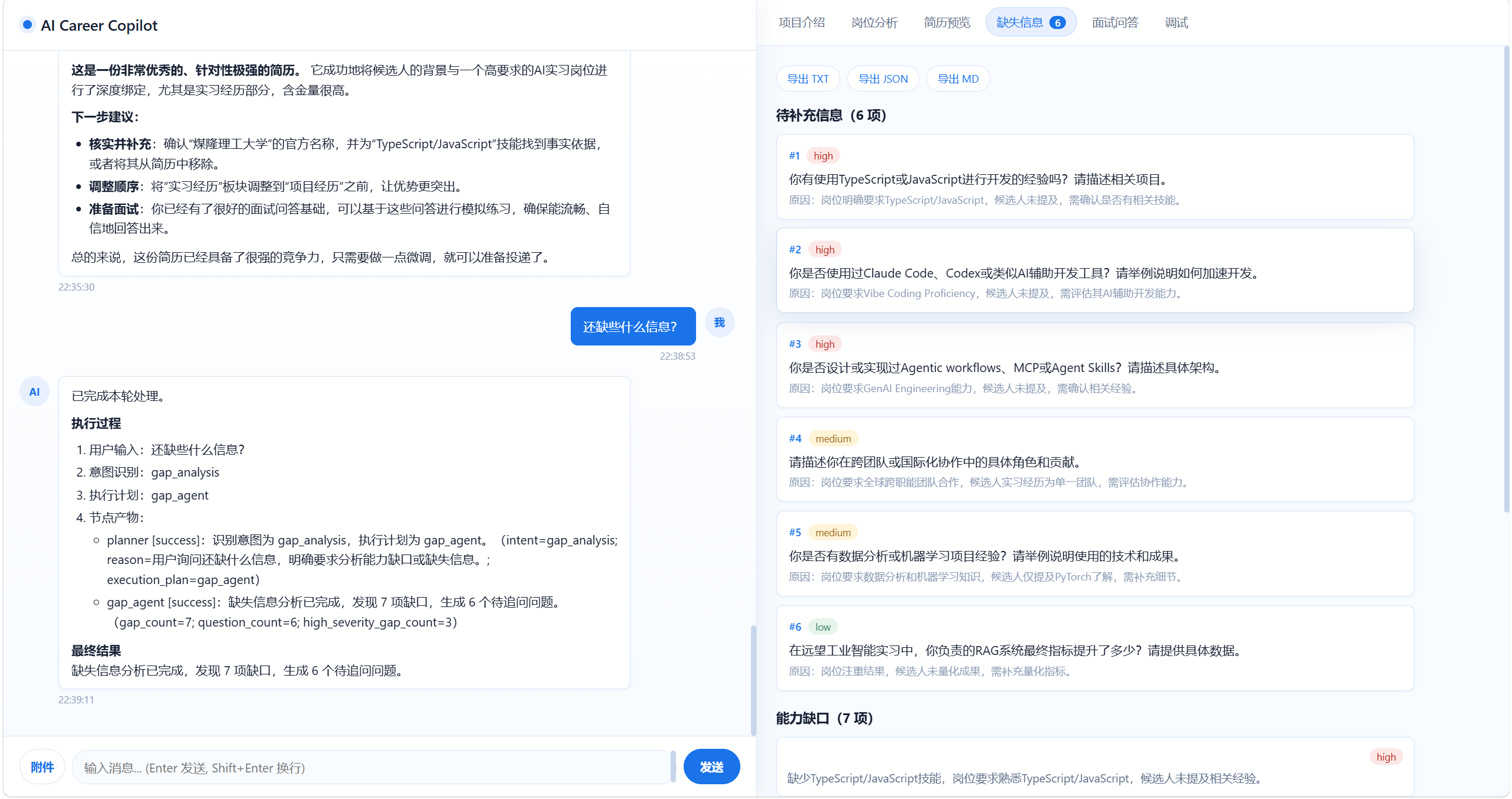
Task: Select question card #1 about TypeScript experience
Action: [x=1095, y=177]
